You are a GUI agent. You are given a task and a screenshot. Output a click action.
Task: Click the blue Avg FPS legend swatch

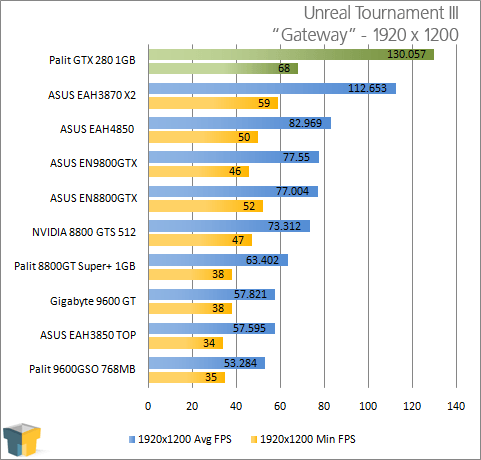(132, 440)
